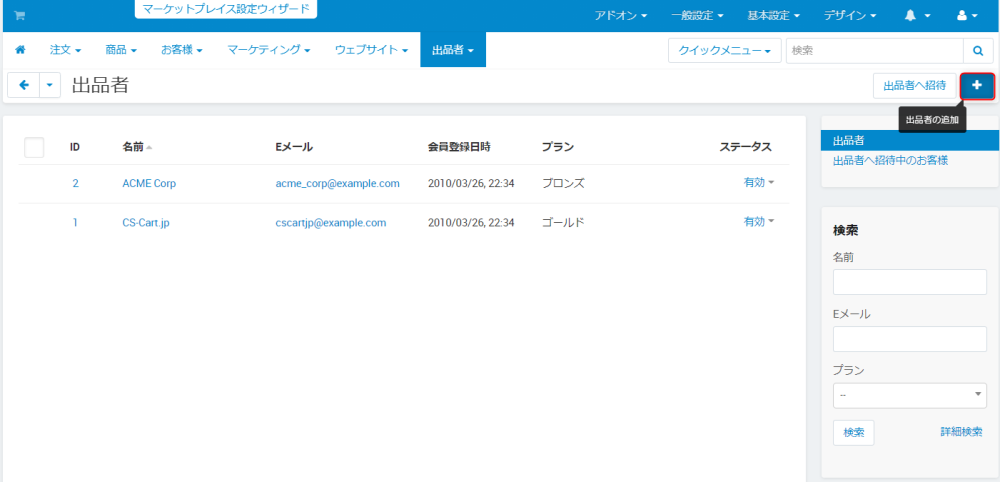Open the マーケティング menu
The height and width of the screenshot is (482, 1000).
point(268,50)
